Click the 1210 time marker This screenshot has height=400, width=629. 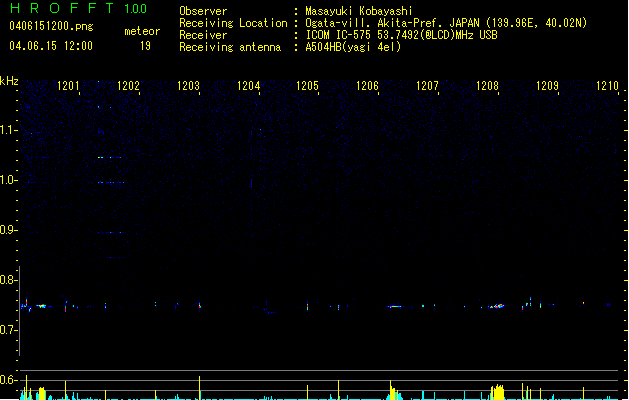coord(607,86)
